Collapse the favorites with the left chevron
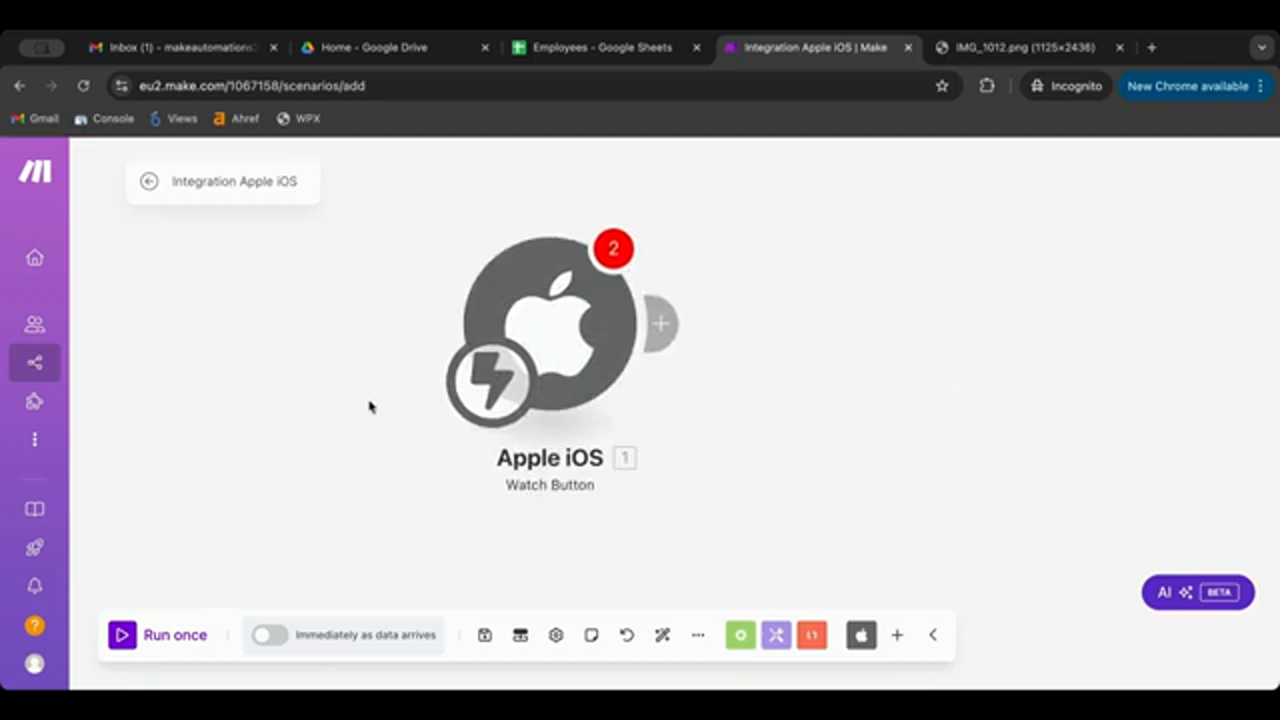Image resolution: width=1280 pixels, height=720 pixels. point(933,635)
